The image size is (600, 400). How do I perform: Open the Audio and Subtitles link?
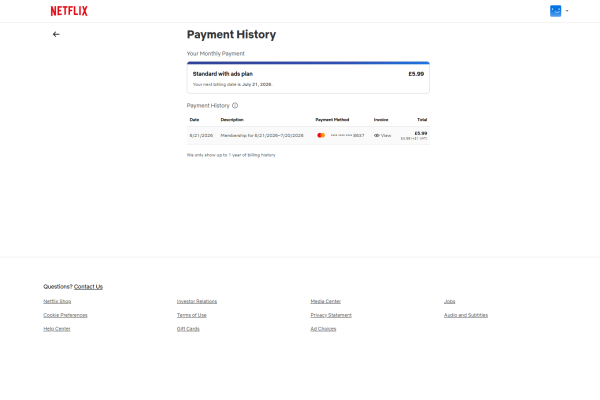(x=466, y=315)
